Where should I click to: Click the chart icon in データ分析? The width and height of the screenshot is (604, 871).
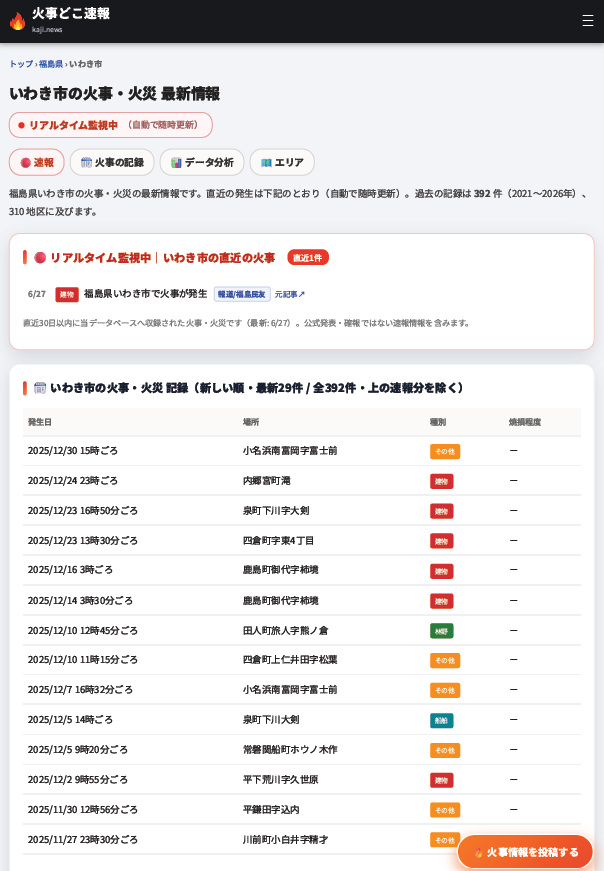(176, 162)
